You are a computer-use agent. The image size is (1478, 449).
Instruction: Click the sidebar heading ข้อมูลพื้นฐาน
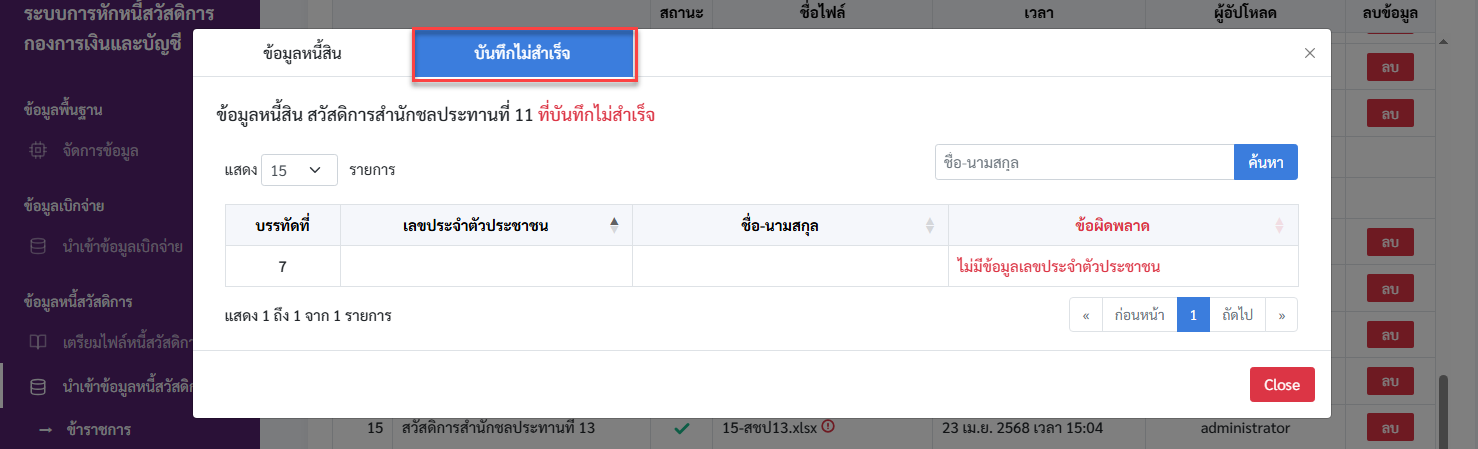(64, 109)
